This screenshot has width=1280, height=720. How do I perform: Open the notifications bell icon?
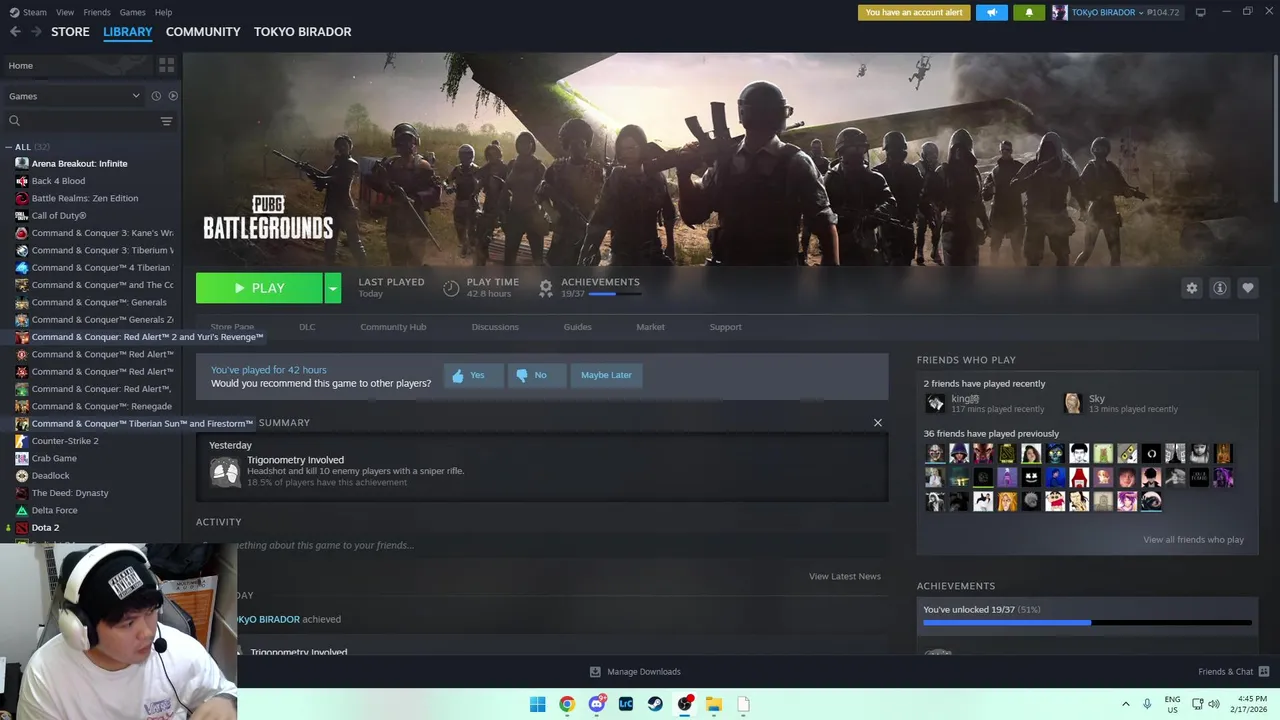click(x=1029, y=12)
